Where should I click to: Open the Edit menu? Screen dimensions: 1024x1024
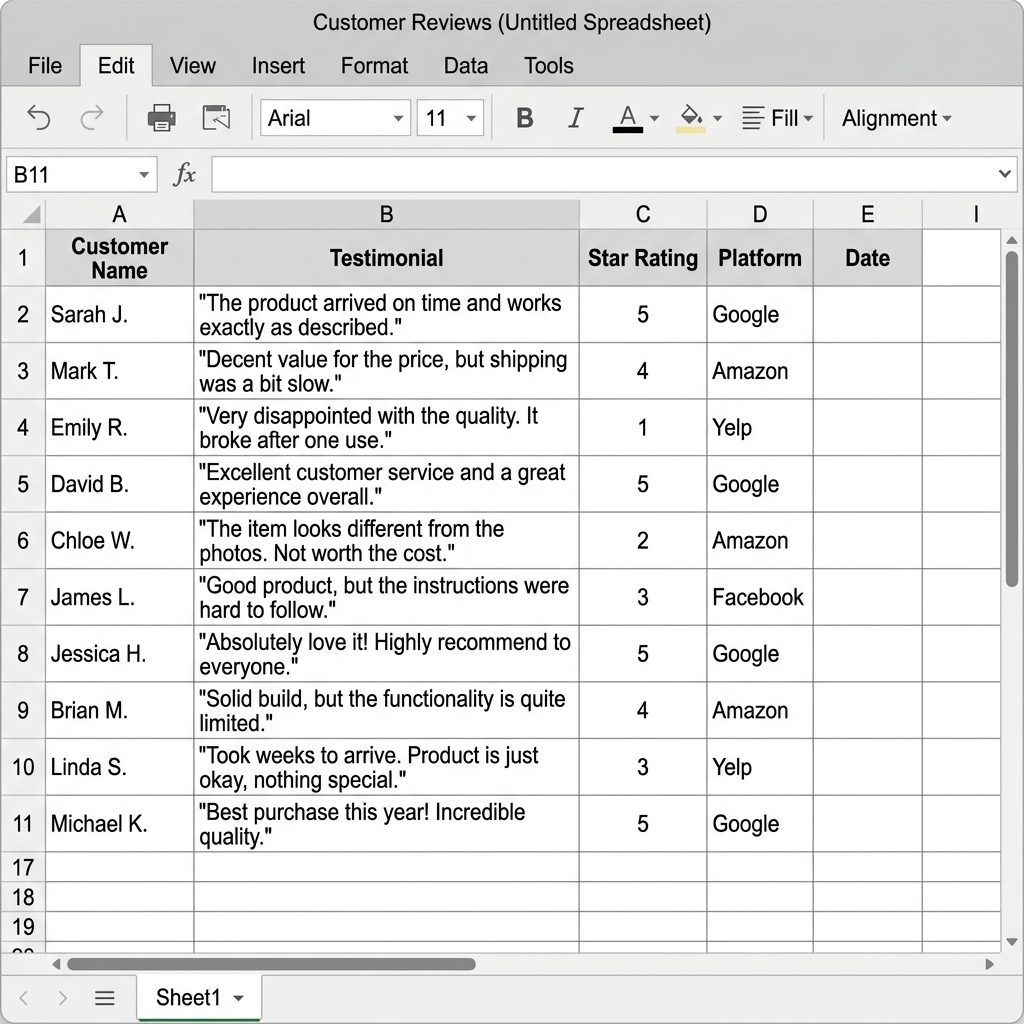pyautogui.click(x=116, y=66)
